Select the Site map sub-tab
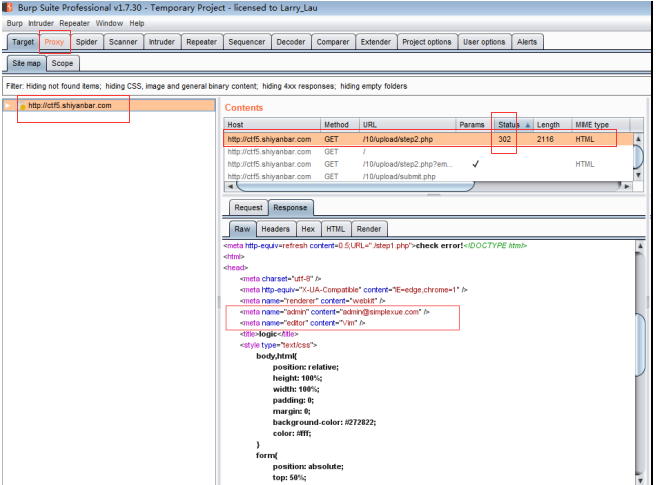Image resolution: width=659 pixels, height=485 pixels. pos(26,63)
